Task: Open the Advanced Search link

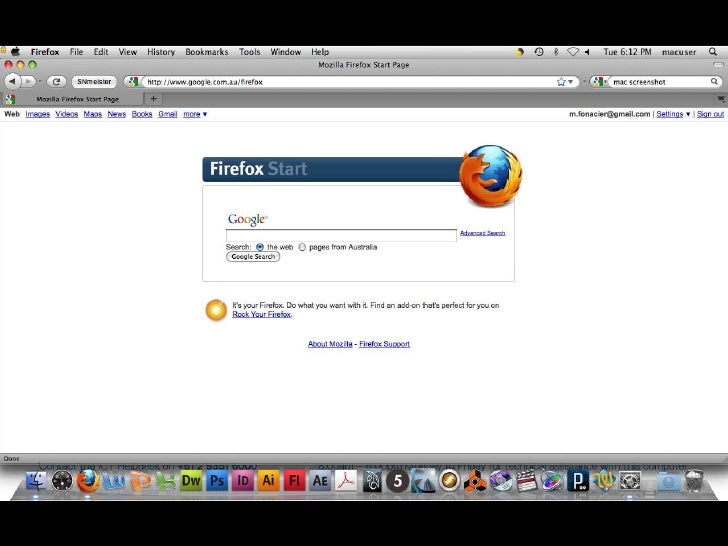Action: click(482, 233)
